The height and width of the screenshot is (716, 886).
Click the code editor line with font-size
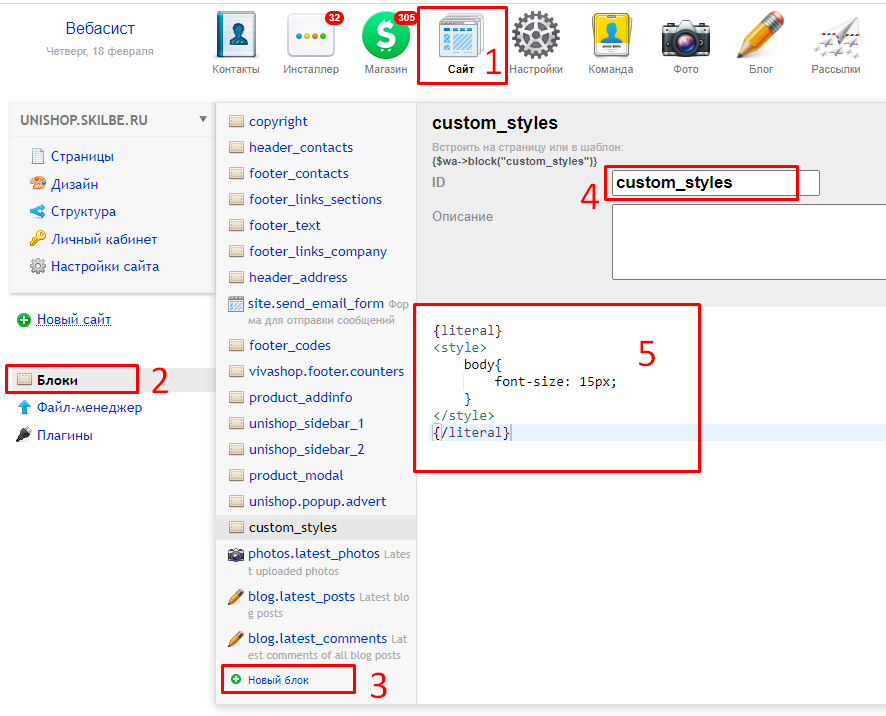tap(555, 381)
